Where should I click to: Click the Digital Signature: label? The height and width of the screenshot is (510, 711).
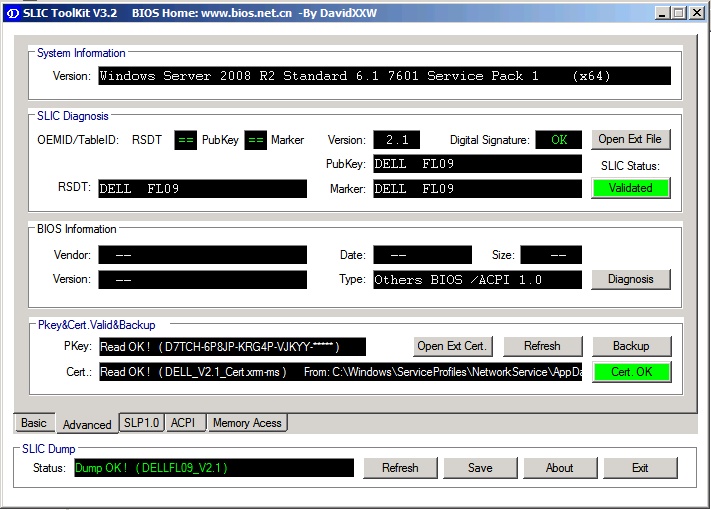[490, 140]
